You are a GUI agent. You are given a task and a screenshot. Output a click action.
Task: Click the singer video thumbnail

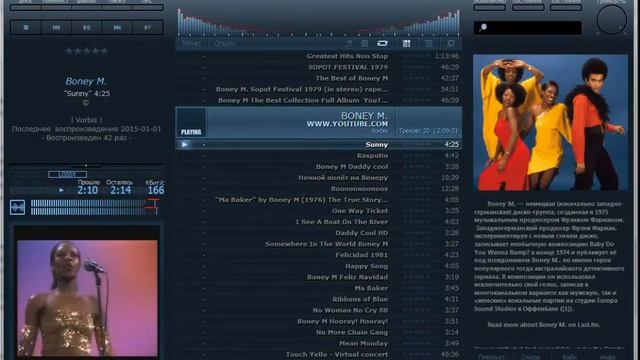coord(87,298)
